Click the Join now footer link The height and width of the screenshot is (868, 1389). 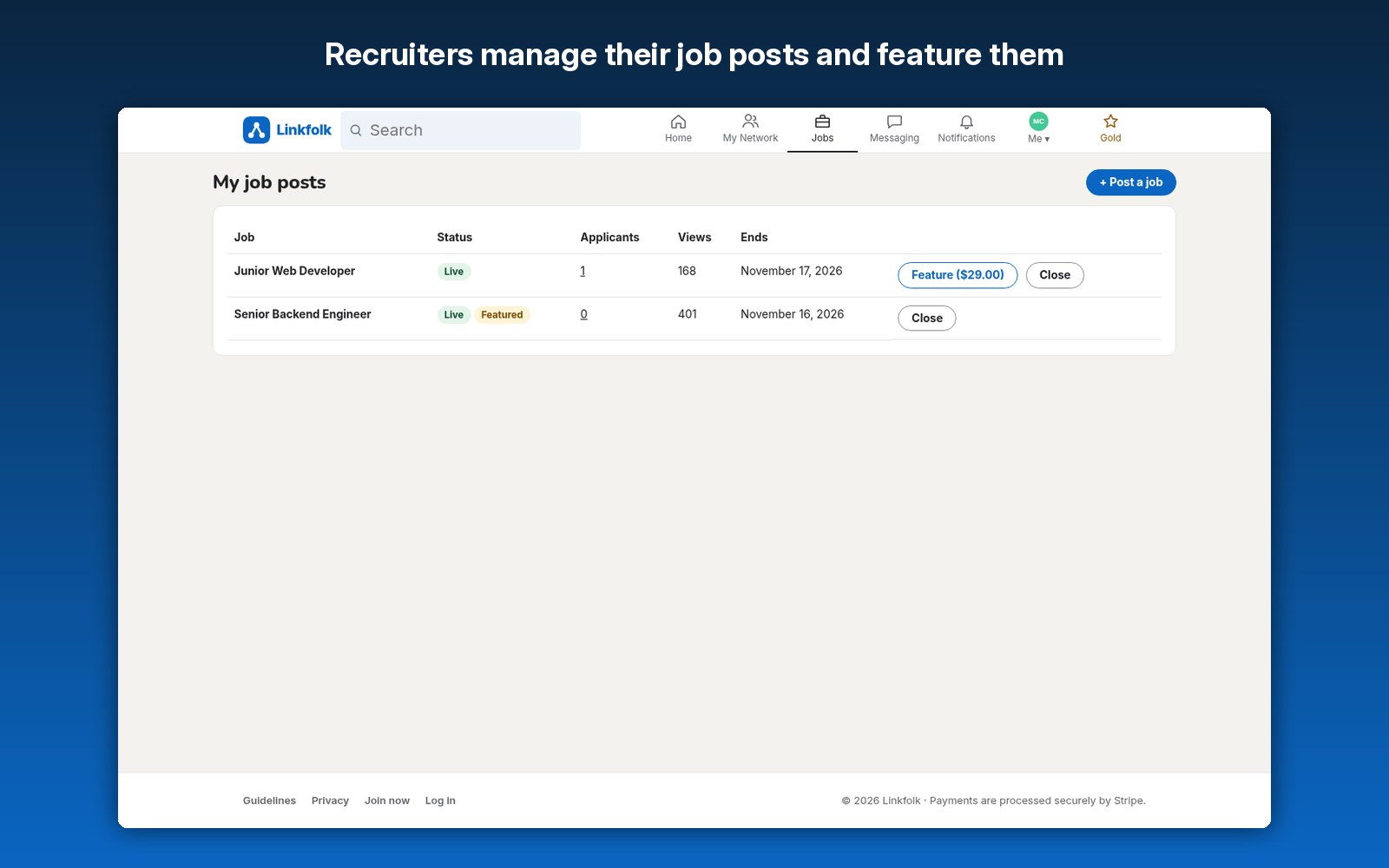pos(387,800)
